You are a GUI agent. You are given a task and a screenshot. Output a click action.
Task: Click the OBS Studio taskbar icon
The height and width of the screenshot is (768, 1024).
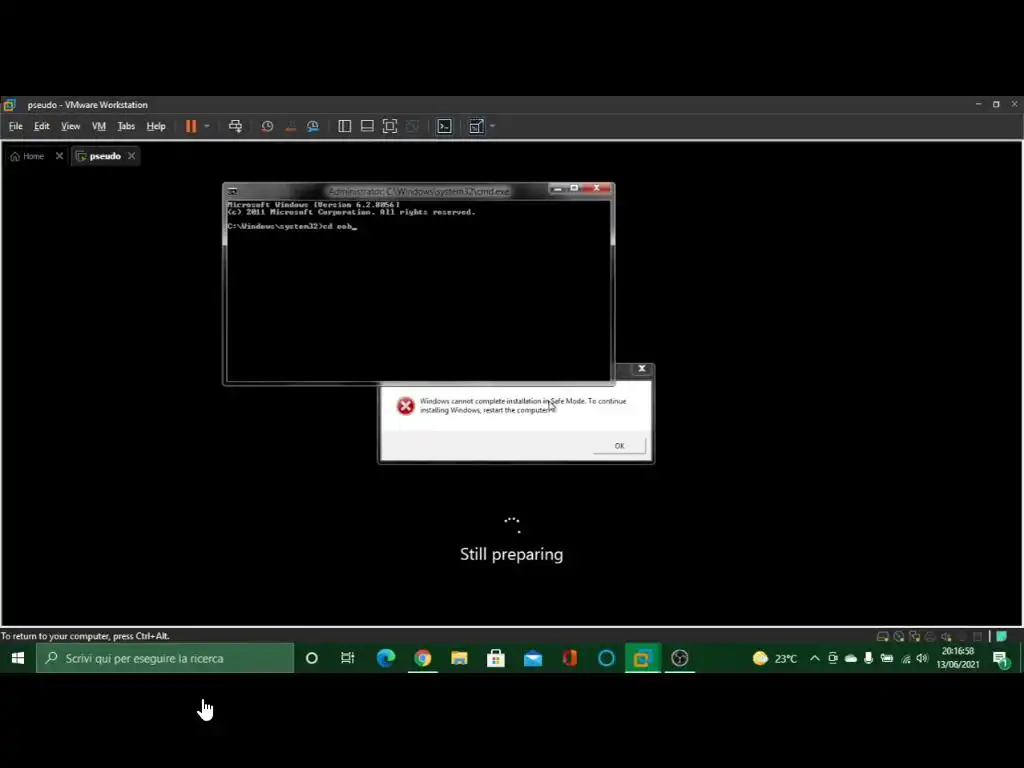pyautogui.click(x=680, y=658)
